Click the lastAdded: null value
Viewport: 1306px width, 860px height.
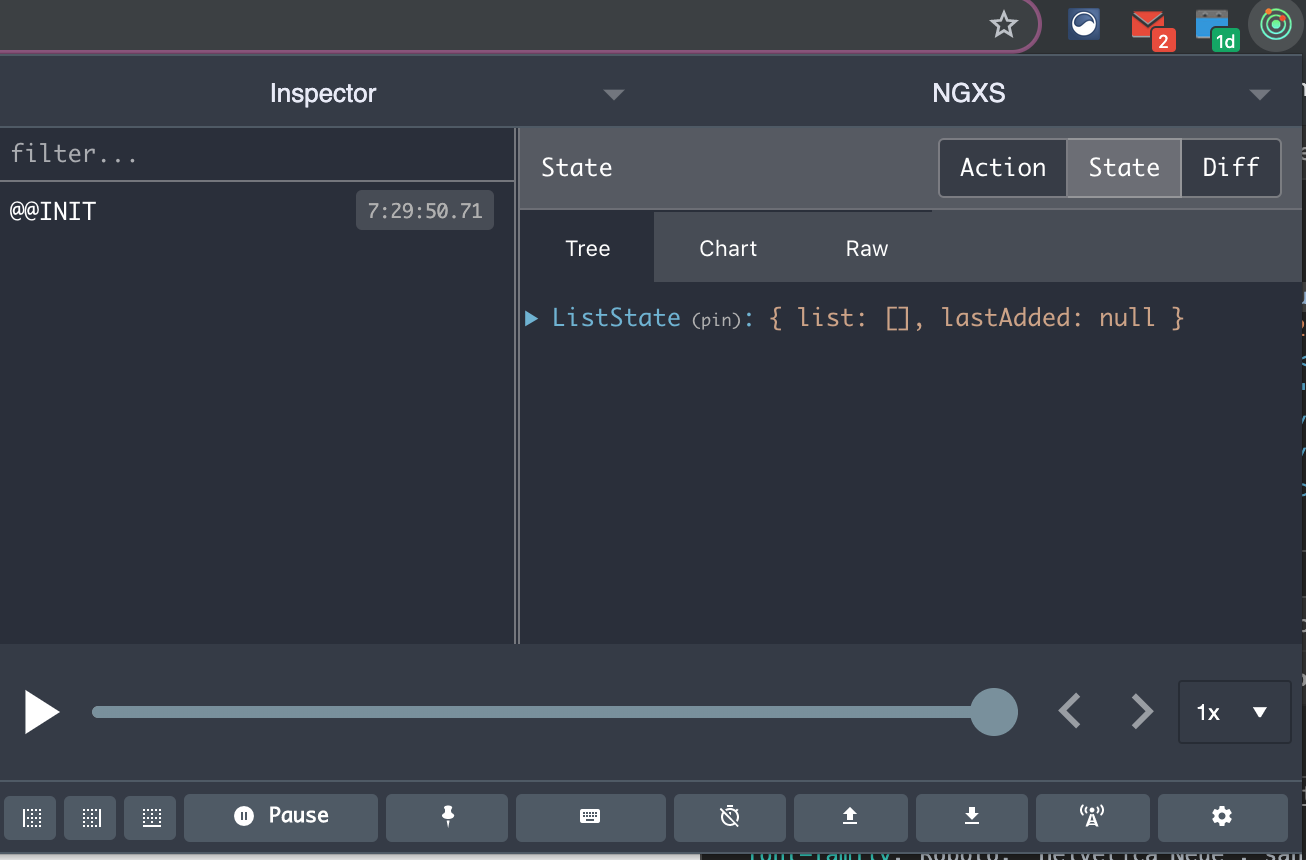1048,318
